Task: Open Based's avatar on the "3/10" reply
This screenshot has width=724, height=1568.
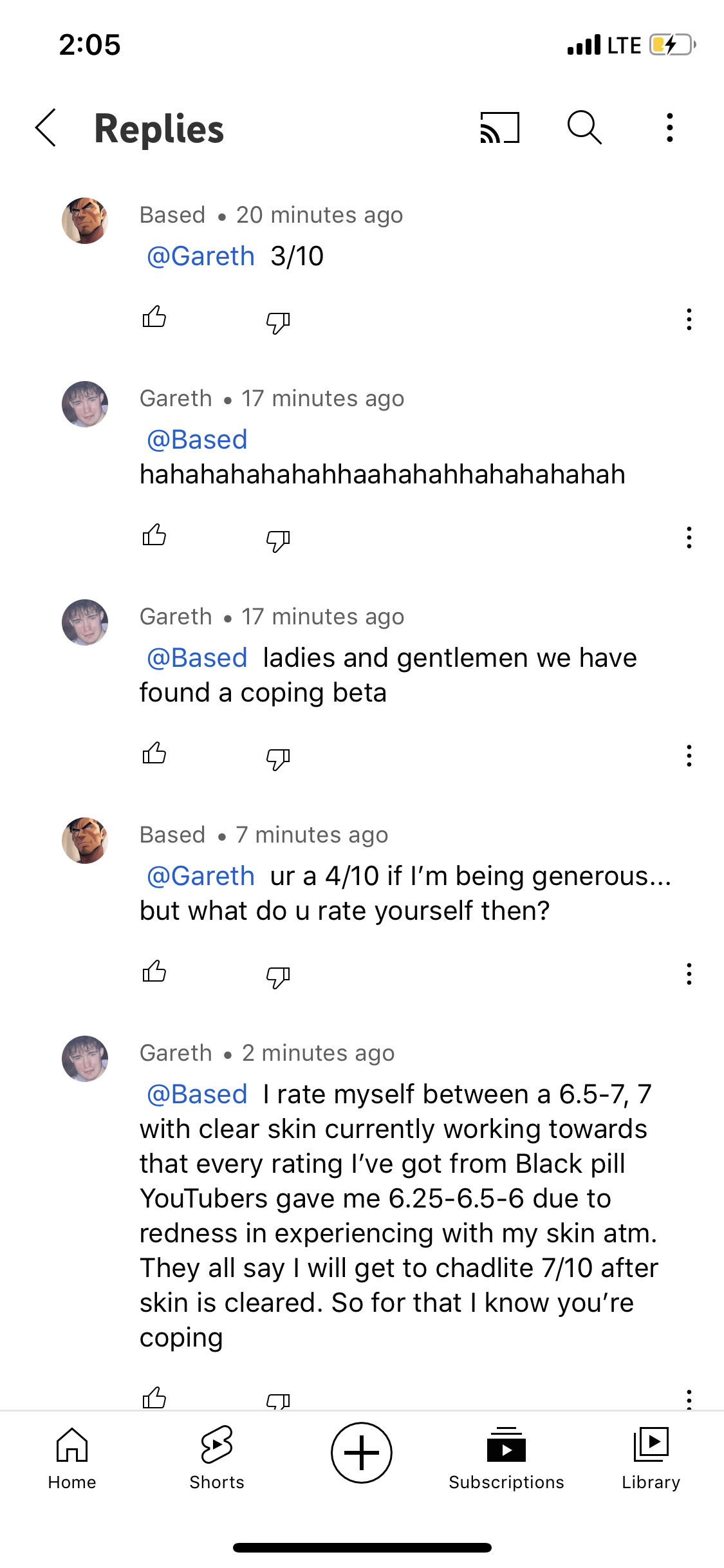Action: coord(85,221)
